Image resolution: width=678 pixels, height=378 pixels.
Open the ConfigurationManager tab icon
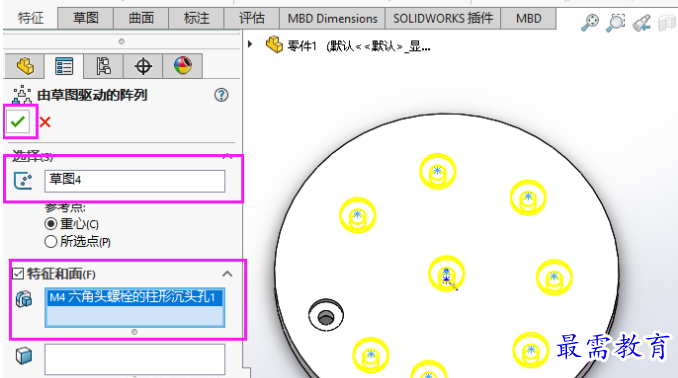[x=103, y=66]
